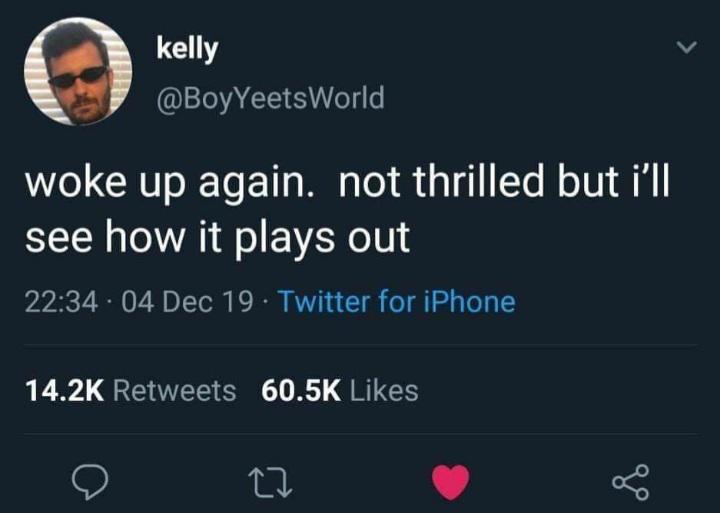
Task: Open the list behind the Likes label
Action: pos(384,391)
